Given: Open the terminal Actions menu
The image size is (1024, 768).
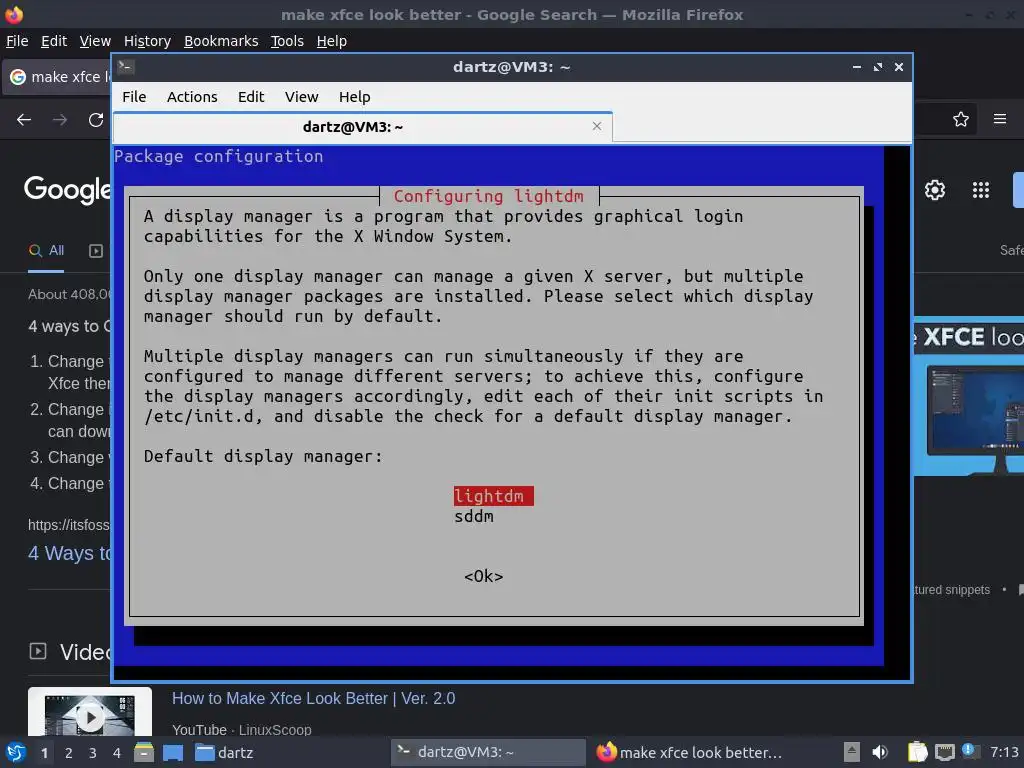Looking at the screenshot, I should click(192, 97).
